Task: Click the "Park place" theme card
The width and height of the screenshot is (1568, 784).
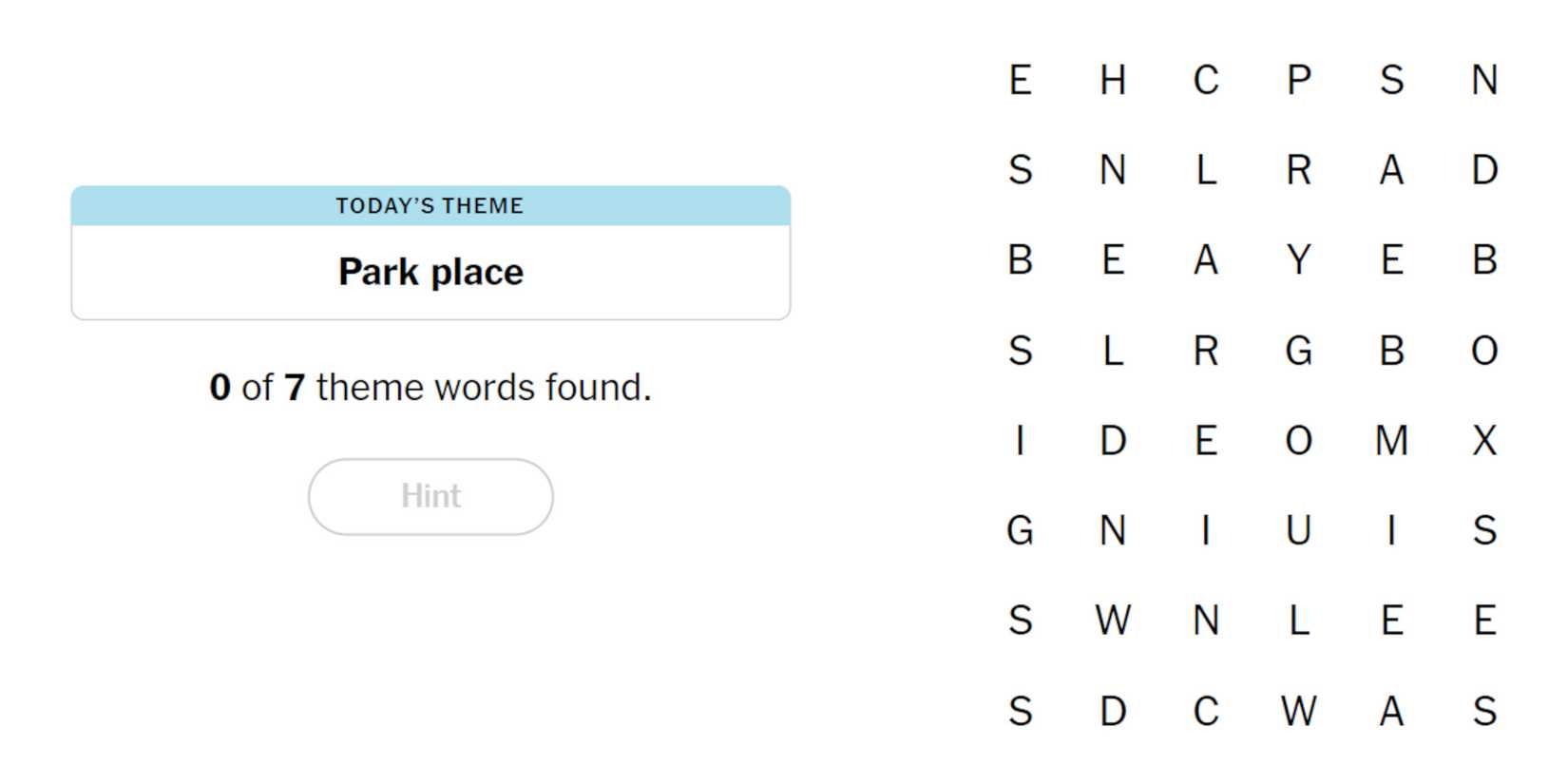Action: point(430,253)
